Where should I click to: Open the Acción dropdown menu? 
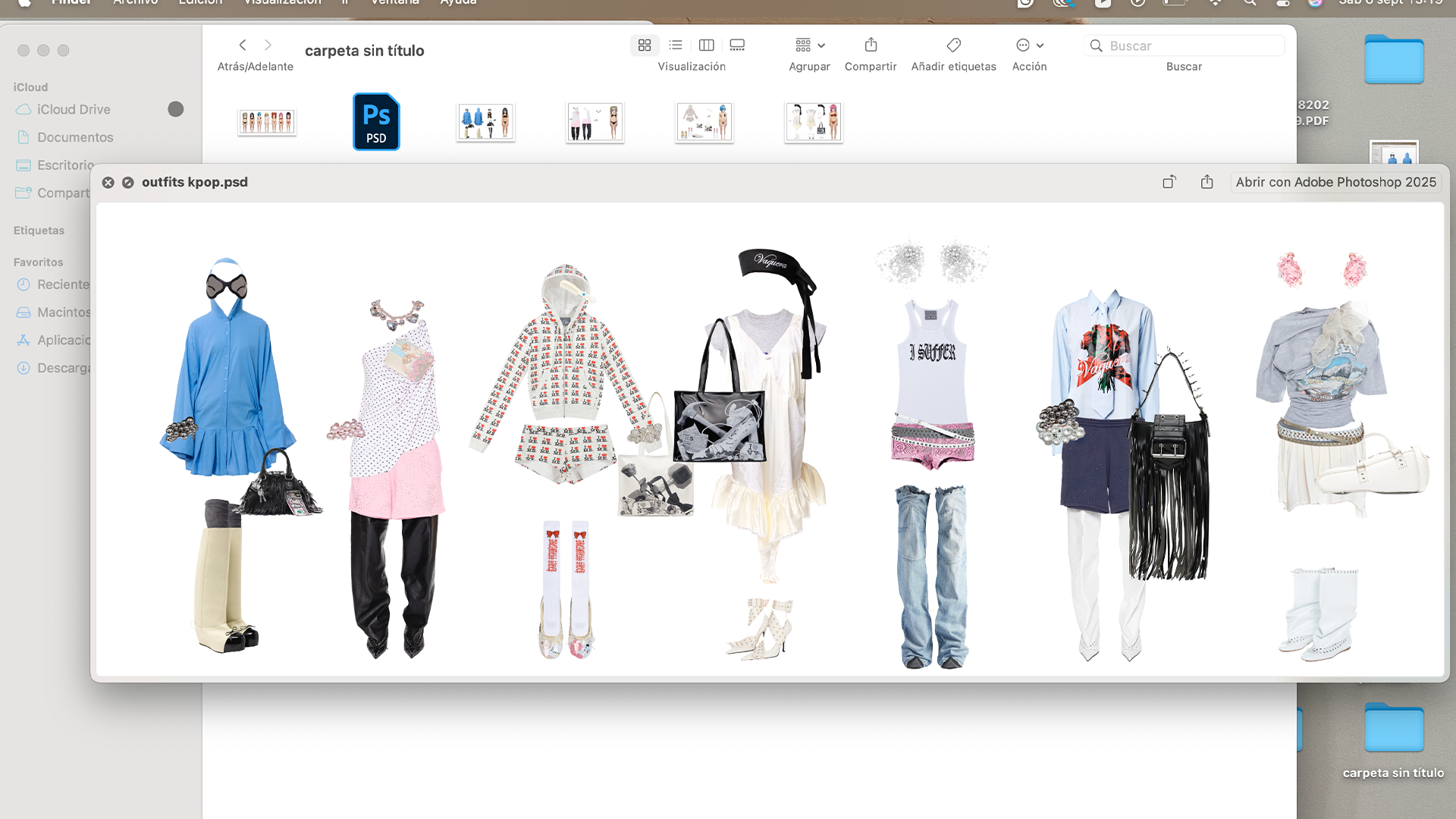(1030, 45)
